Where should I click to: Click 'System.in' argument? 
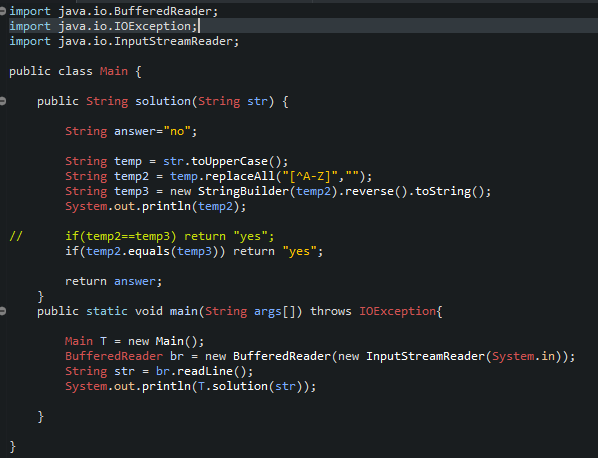pyautogui.click(x=523, y=356)
